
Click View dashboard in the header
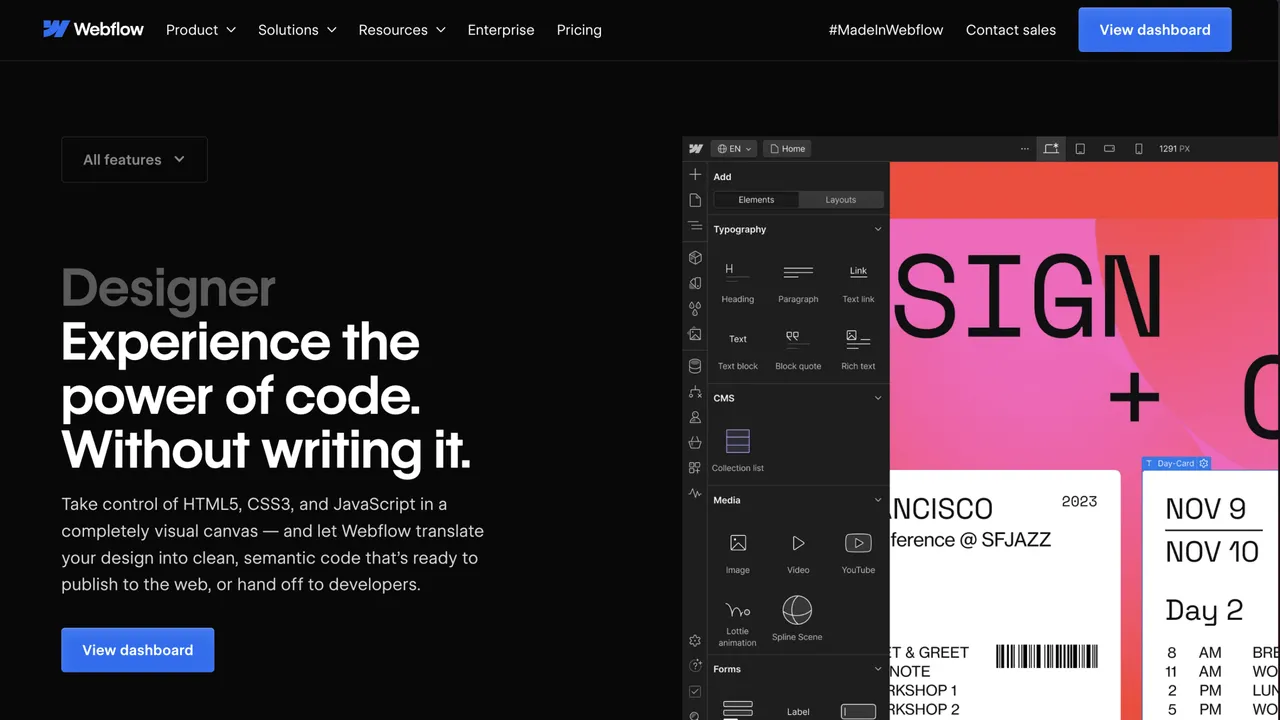[1155, 30]
